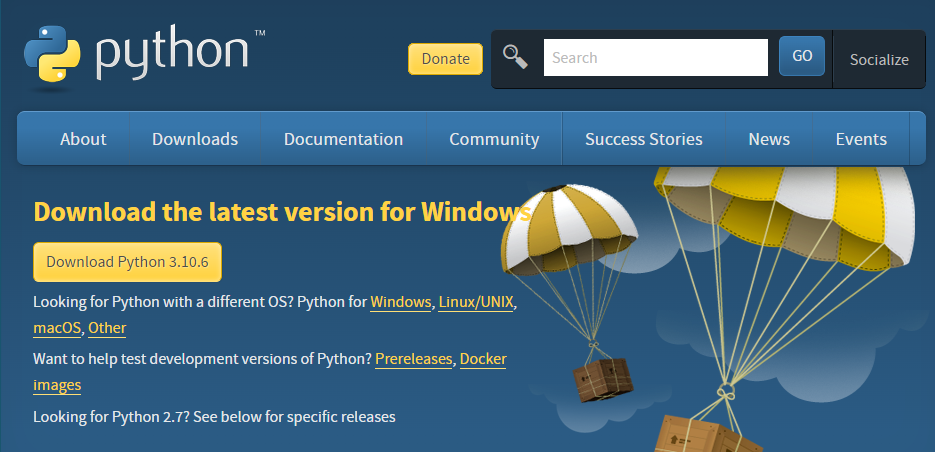Click the 'Looking for Python 2.7?' text
935x452 pixels.
pyautogui.click(x=112, y=416)
